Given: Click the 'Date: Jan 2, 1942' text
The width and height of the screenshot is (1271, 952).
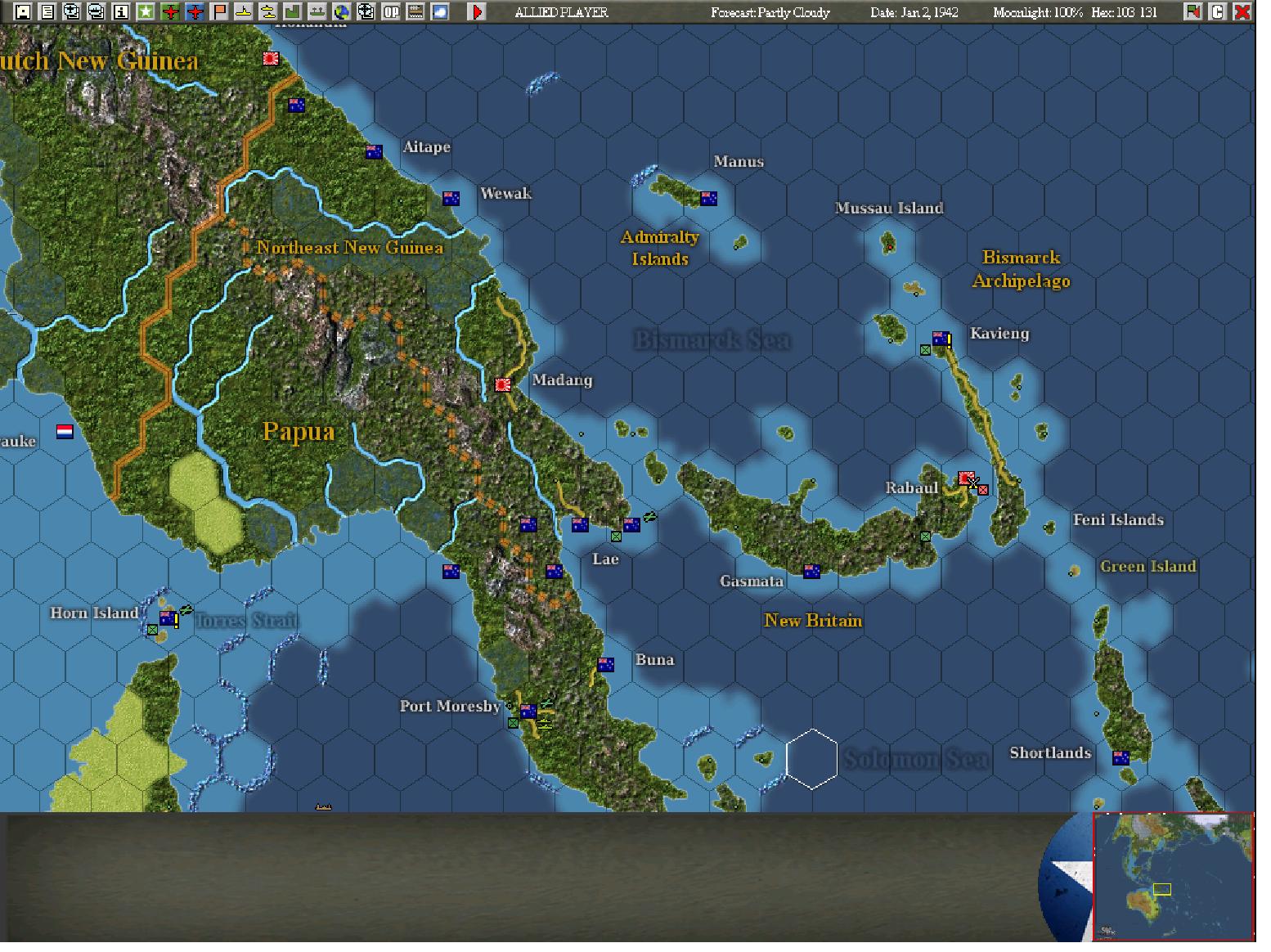Looking at the screenshot, I should 914,12.
